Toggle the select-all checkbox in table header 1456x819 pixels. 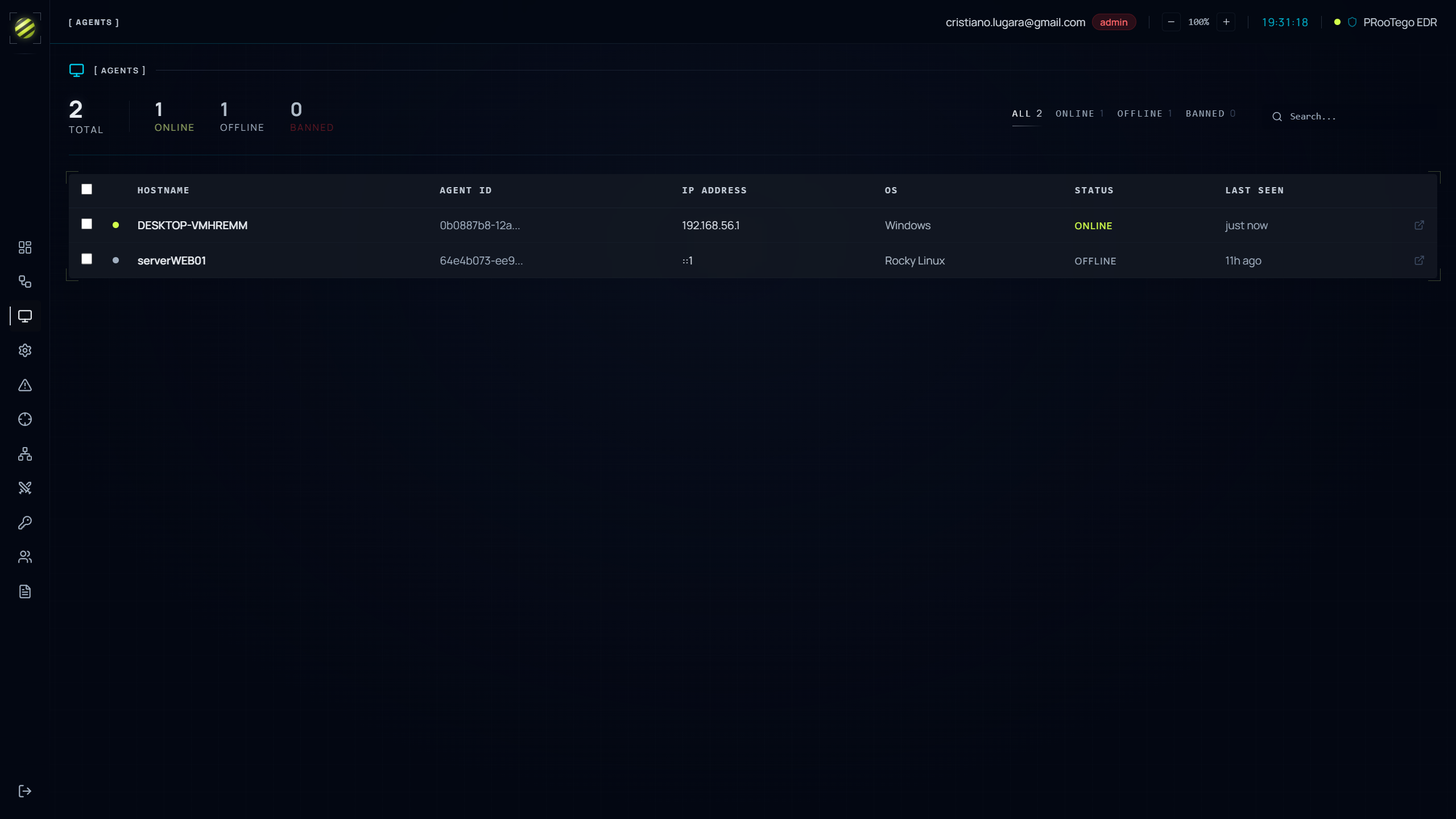[x=86, y=189]
